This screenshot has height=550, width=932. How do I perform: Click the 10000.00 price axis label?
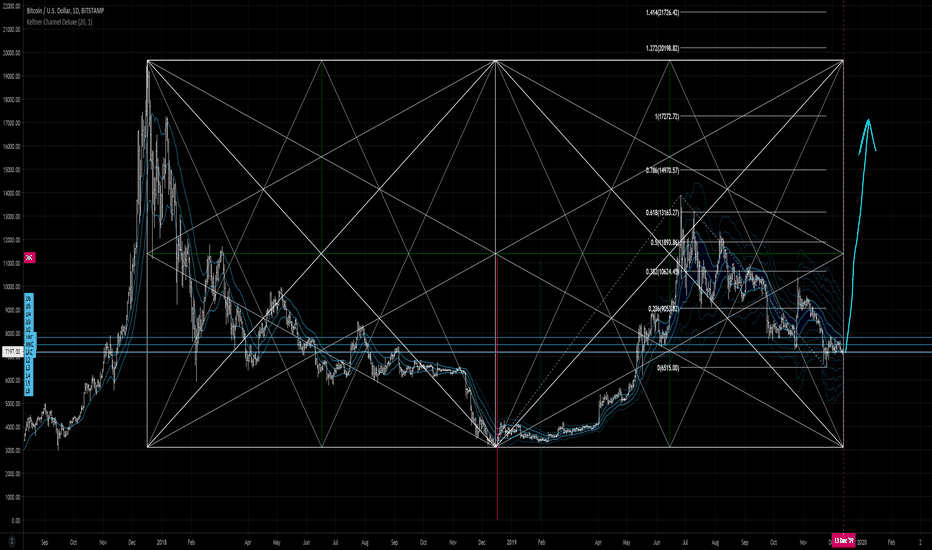pyautogui.click(x=11, y=287)
